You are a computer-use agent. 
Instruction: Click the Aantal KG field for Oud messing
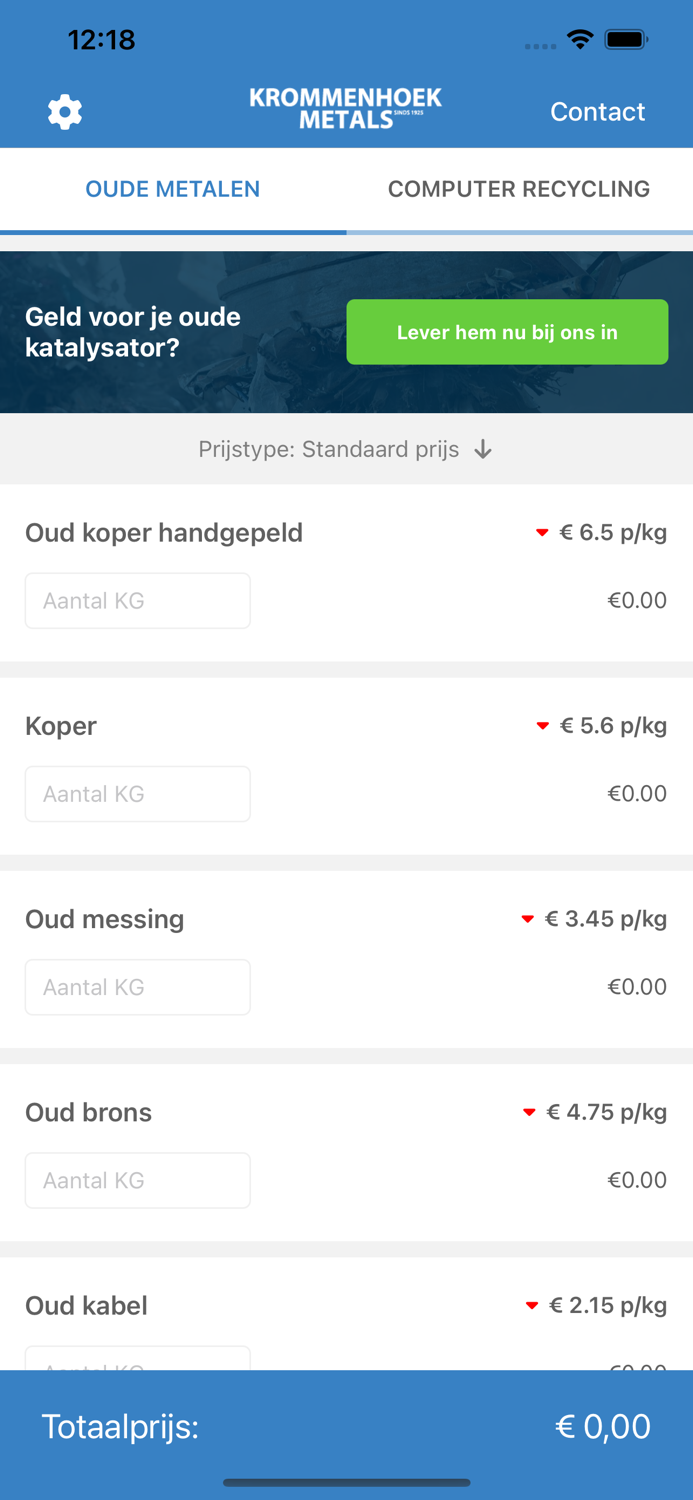137,987
